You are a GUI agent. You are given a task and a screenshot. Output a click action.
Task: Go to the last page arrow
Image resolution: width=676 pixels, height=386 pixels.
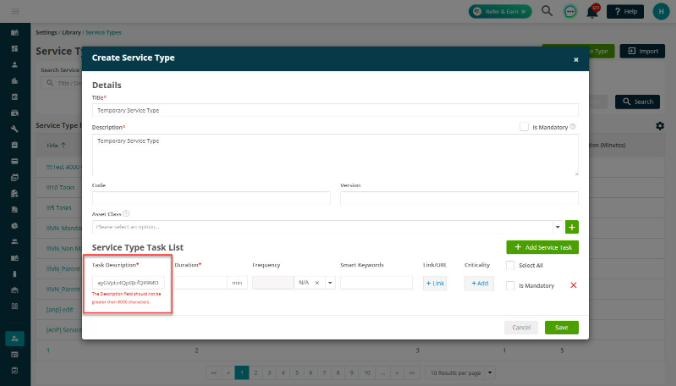[412, 373]
